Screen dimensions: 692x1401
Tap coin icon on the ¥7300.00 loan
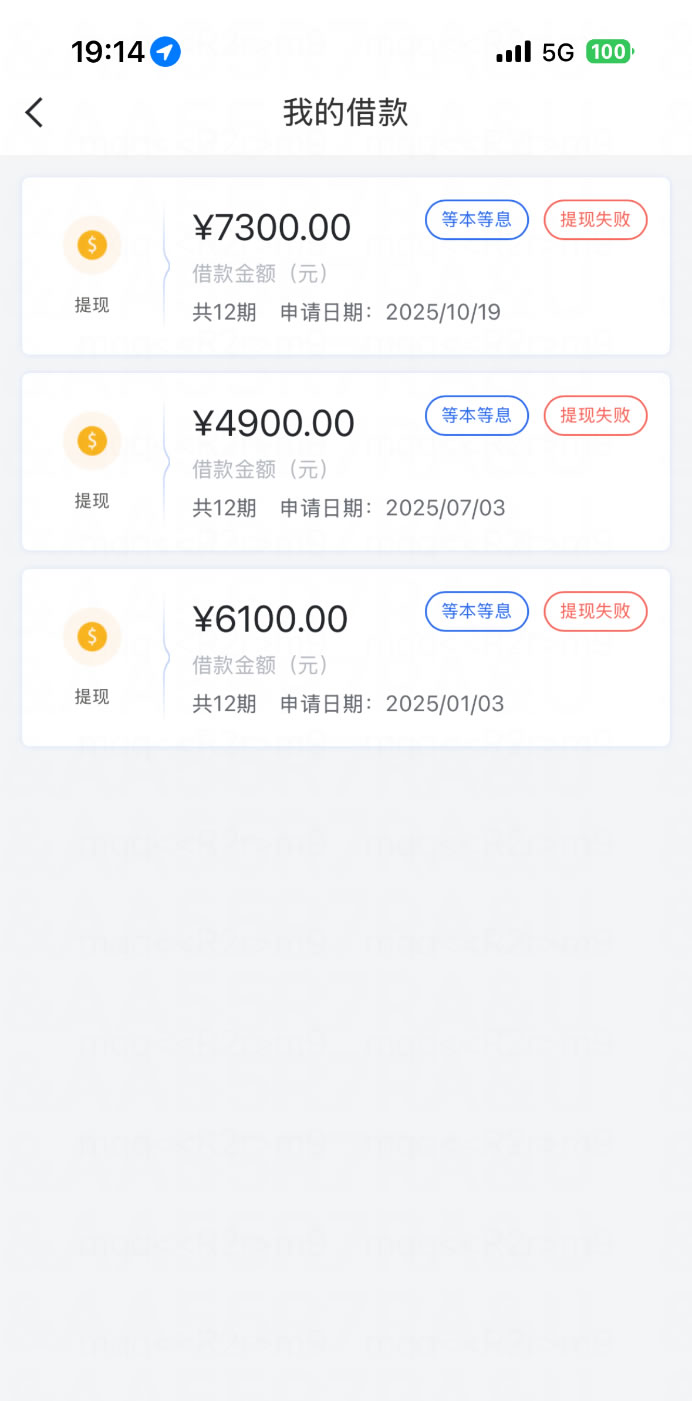pos(92,245)
